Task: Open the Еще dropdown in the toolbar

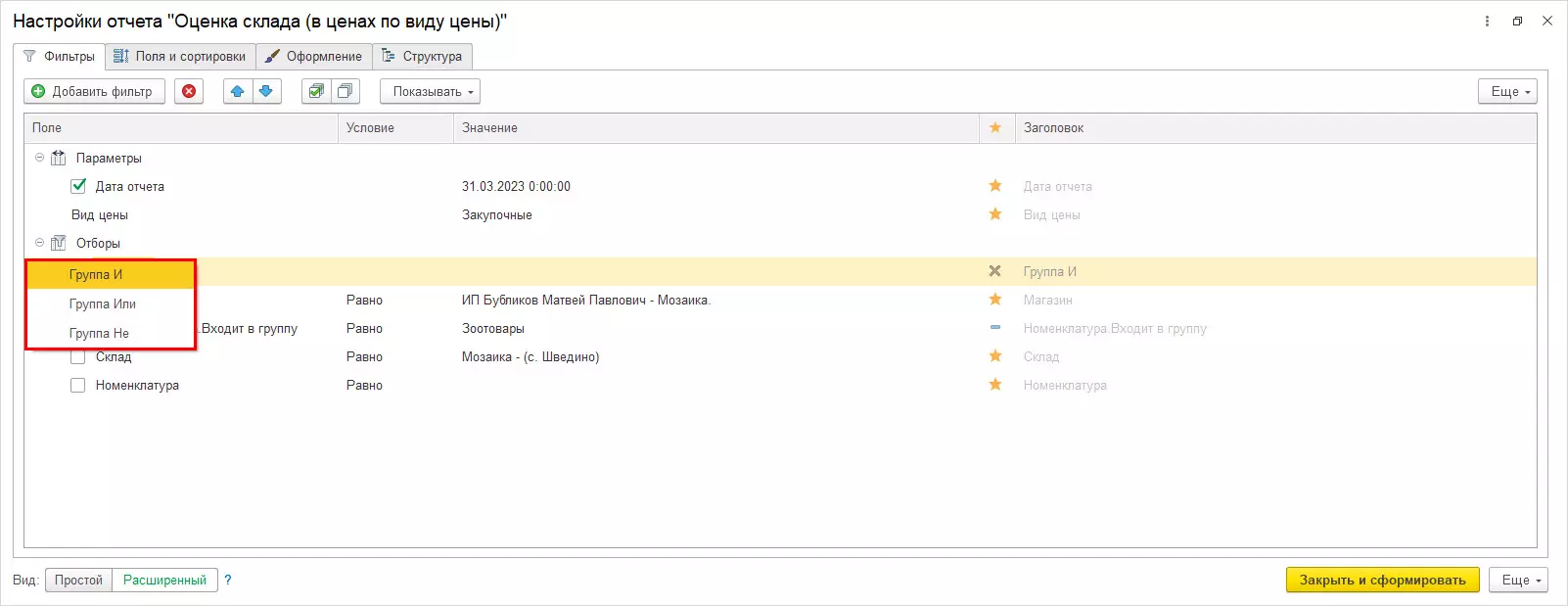Action: coord(1507,91)
